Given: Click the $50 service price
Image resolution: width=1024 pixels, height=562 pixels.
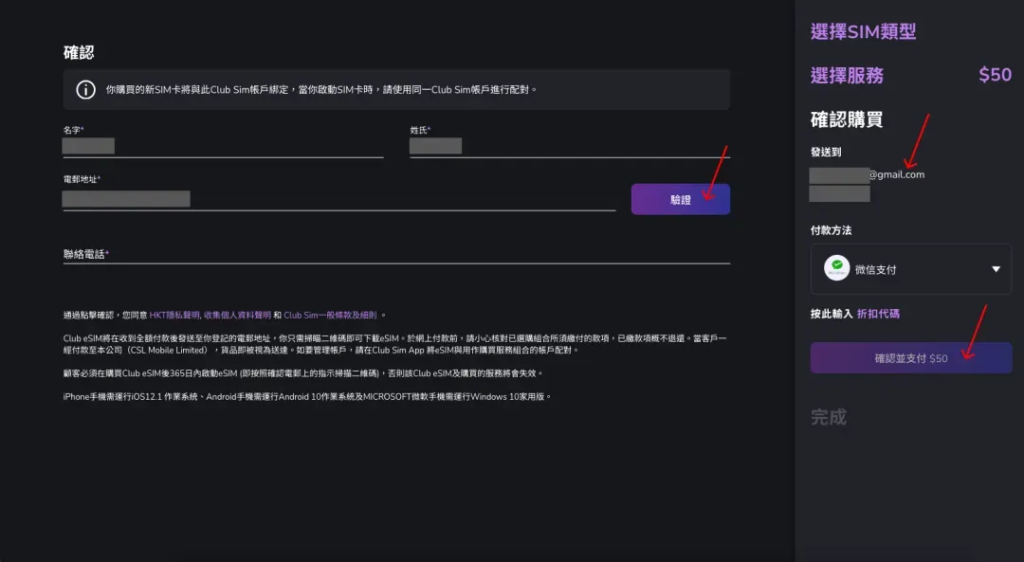Looking at the screenshot, I should (x=994, y=76).
